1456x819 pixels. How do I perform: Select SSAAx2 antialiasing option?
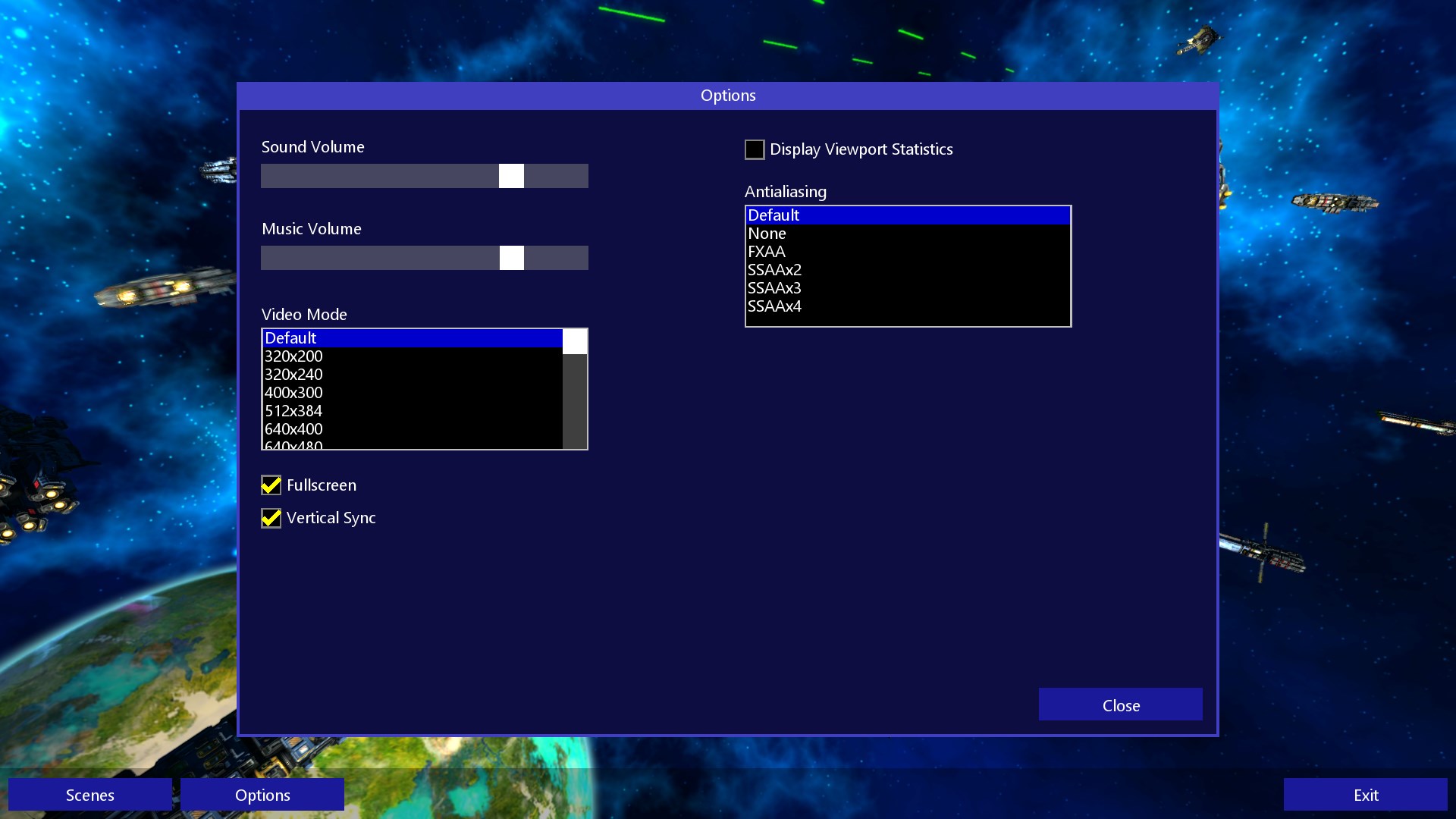click(x=905, y=269)
